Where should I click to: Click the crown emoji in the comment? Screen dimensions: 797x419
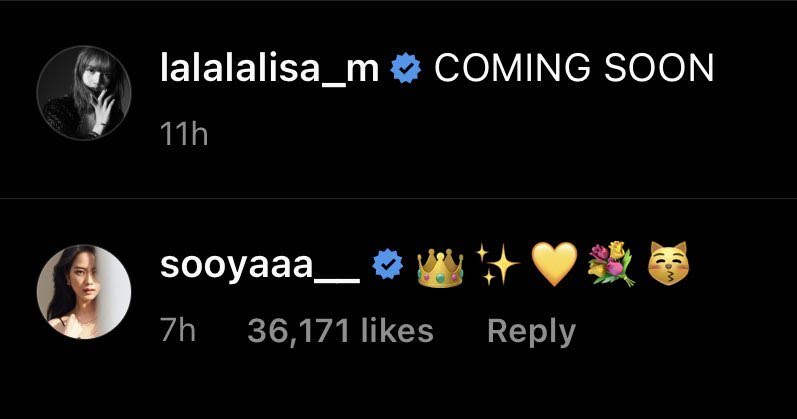tap(440, 264)
